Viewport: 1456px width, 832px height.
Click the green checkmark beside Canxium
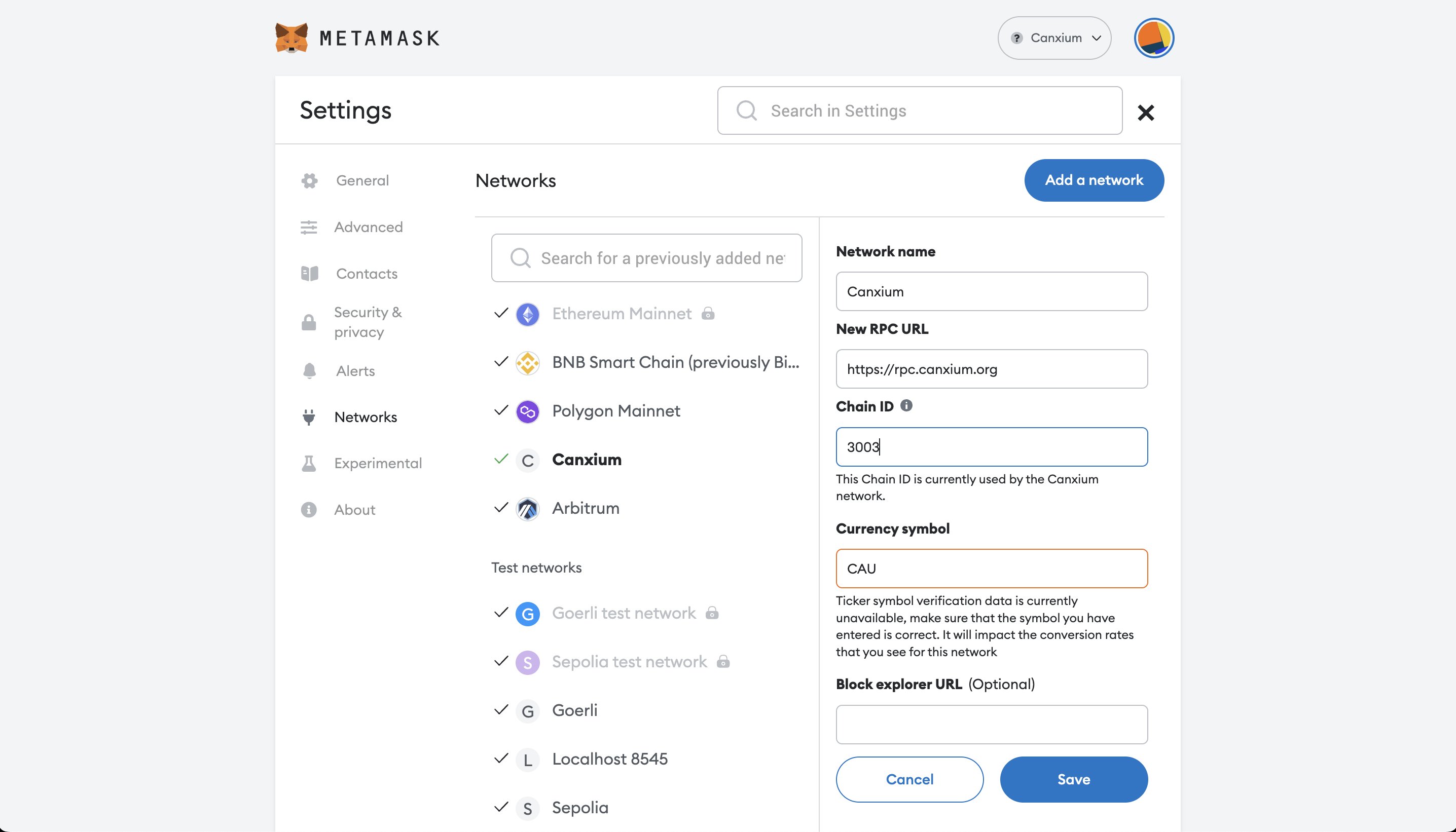(x=501, y=459)
